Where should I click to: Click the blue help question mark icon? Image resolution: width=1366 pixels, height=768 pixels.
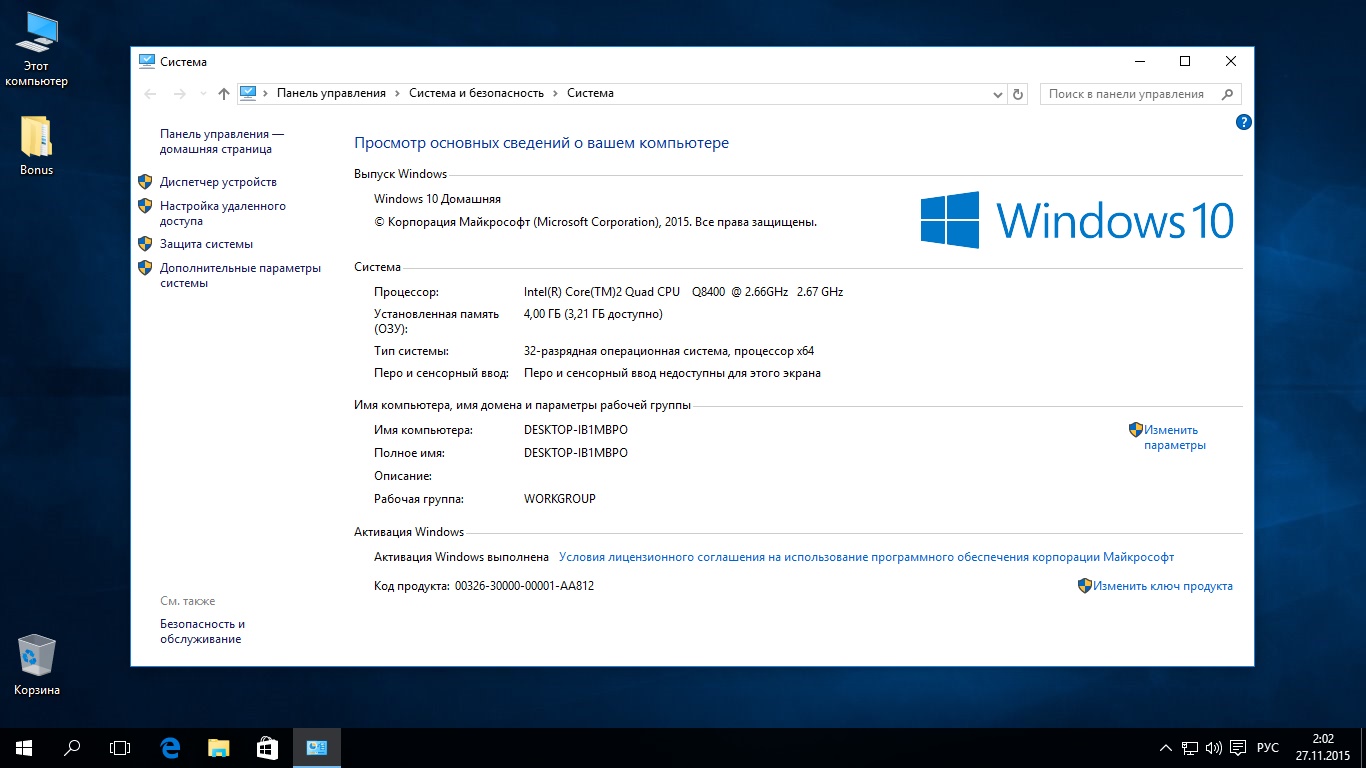[1243, 122]
